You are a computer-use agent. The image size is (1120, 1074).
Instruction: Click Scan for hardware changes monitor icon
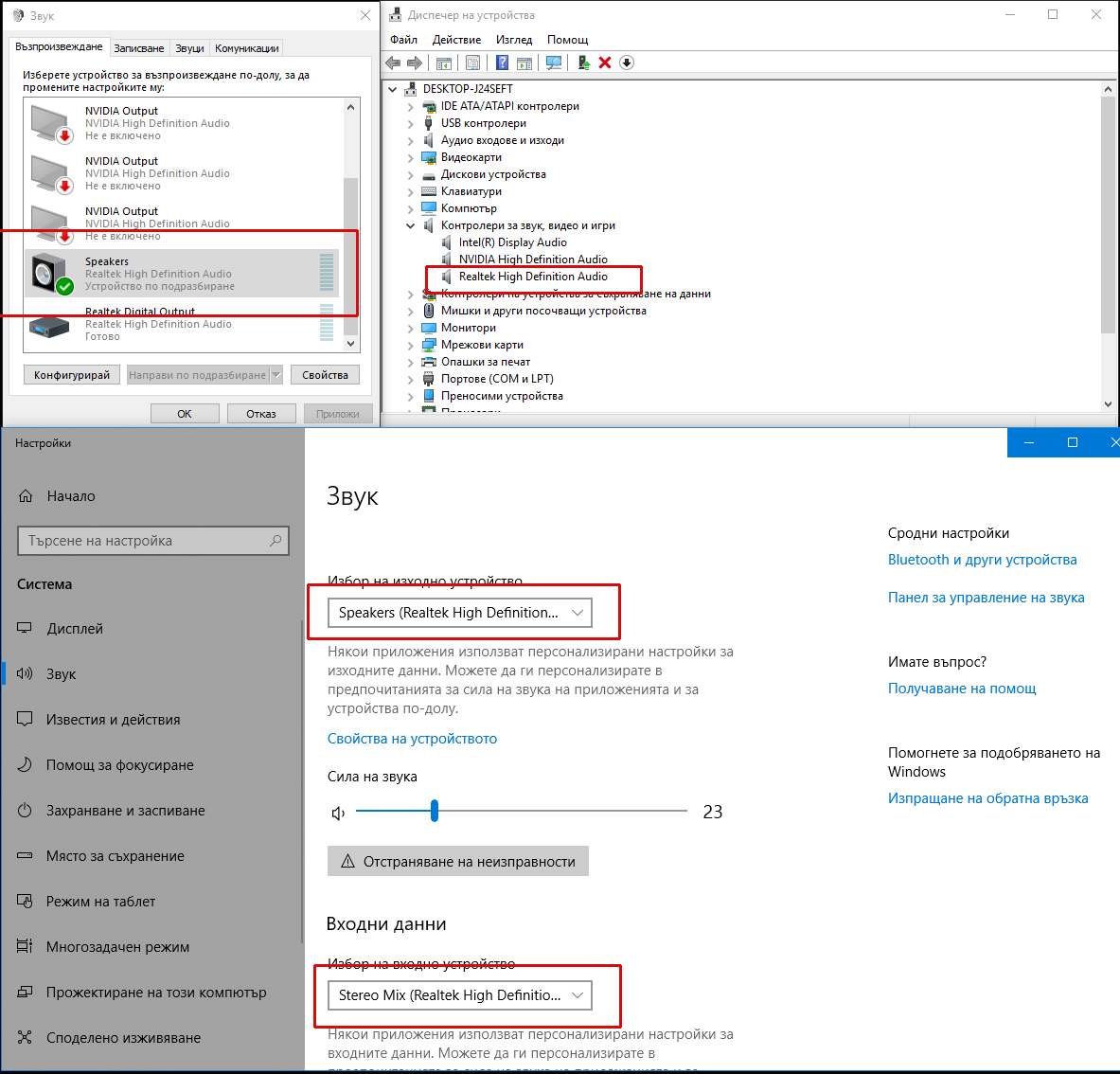[554, 63]
